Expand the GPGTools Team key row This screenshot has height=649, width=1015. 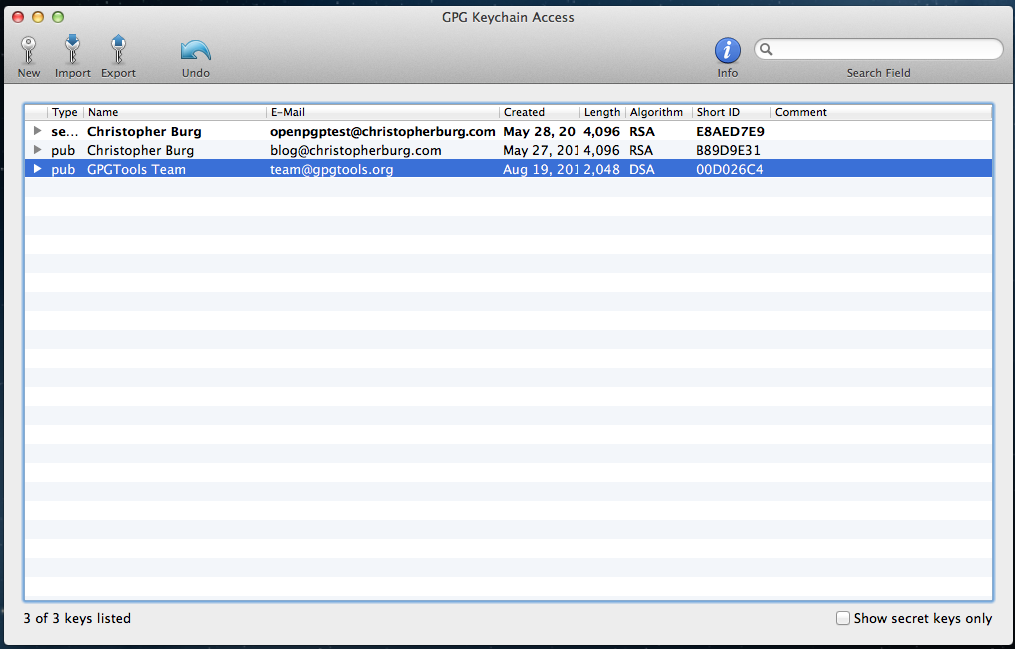tap(38, 169)
